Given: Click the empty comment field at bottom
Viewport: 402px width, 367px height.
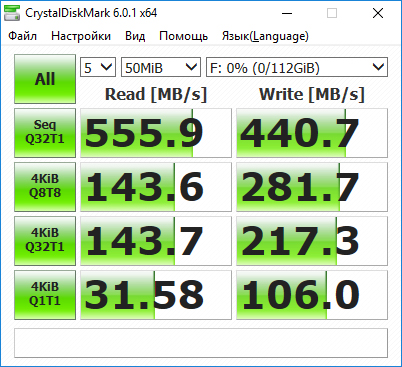Looking at the screenshot, I should (x=201, y=343).
